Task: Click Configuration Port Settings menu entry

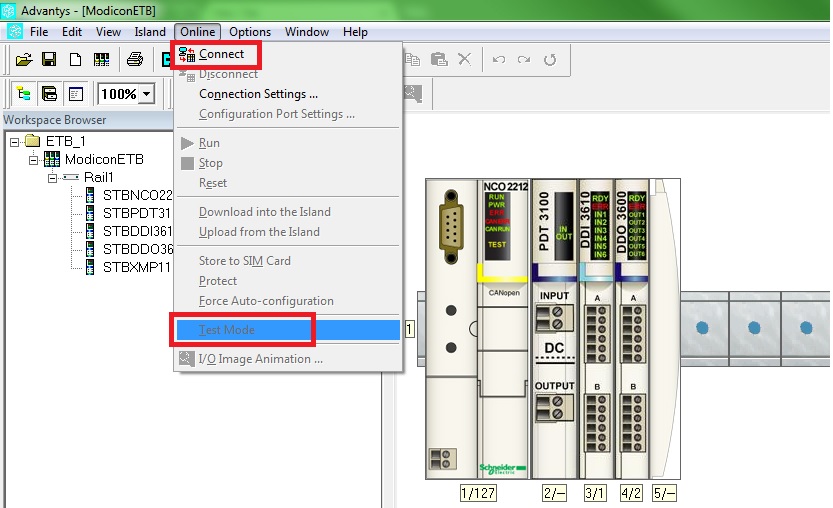Action: 288,114
